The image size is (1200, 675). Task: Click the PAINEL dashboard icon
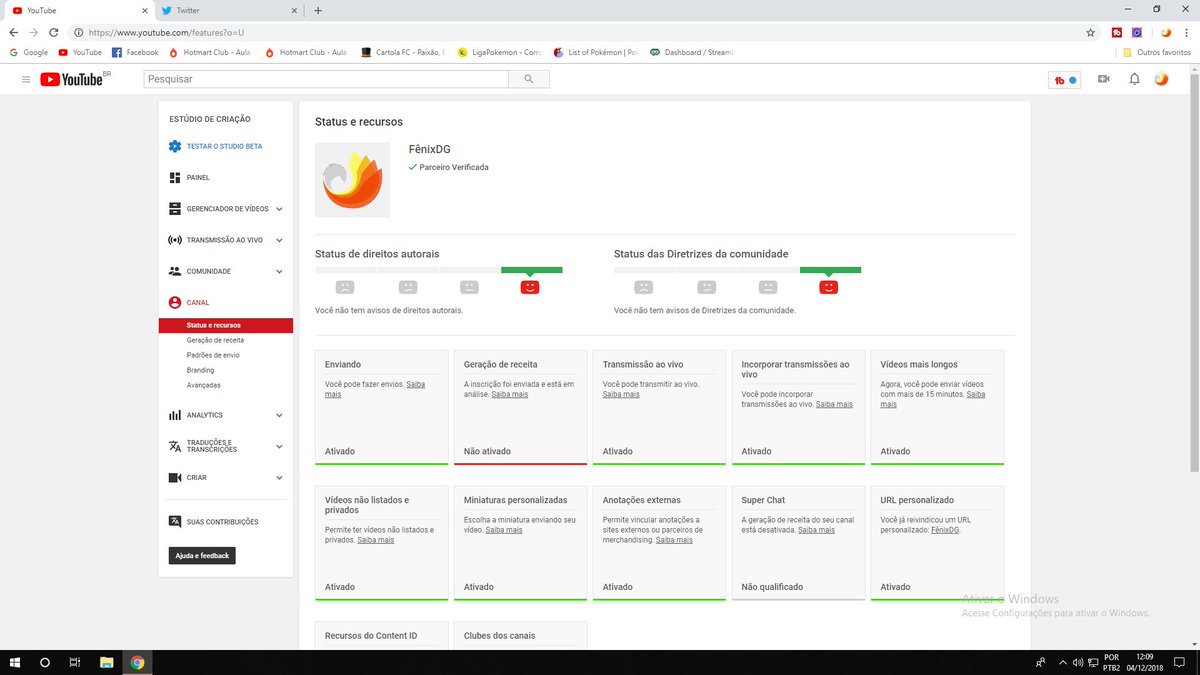[x=175, y=177]
